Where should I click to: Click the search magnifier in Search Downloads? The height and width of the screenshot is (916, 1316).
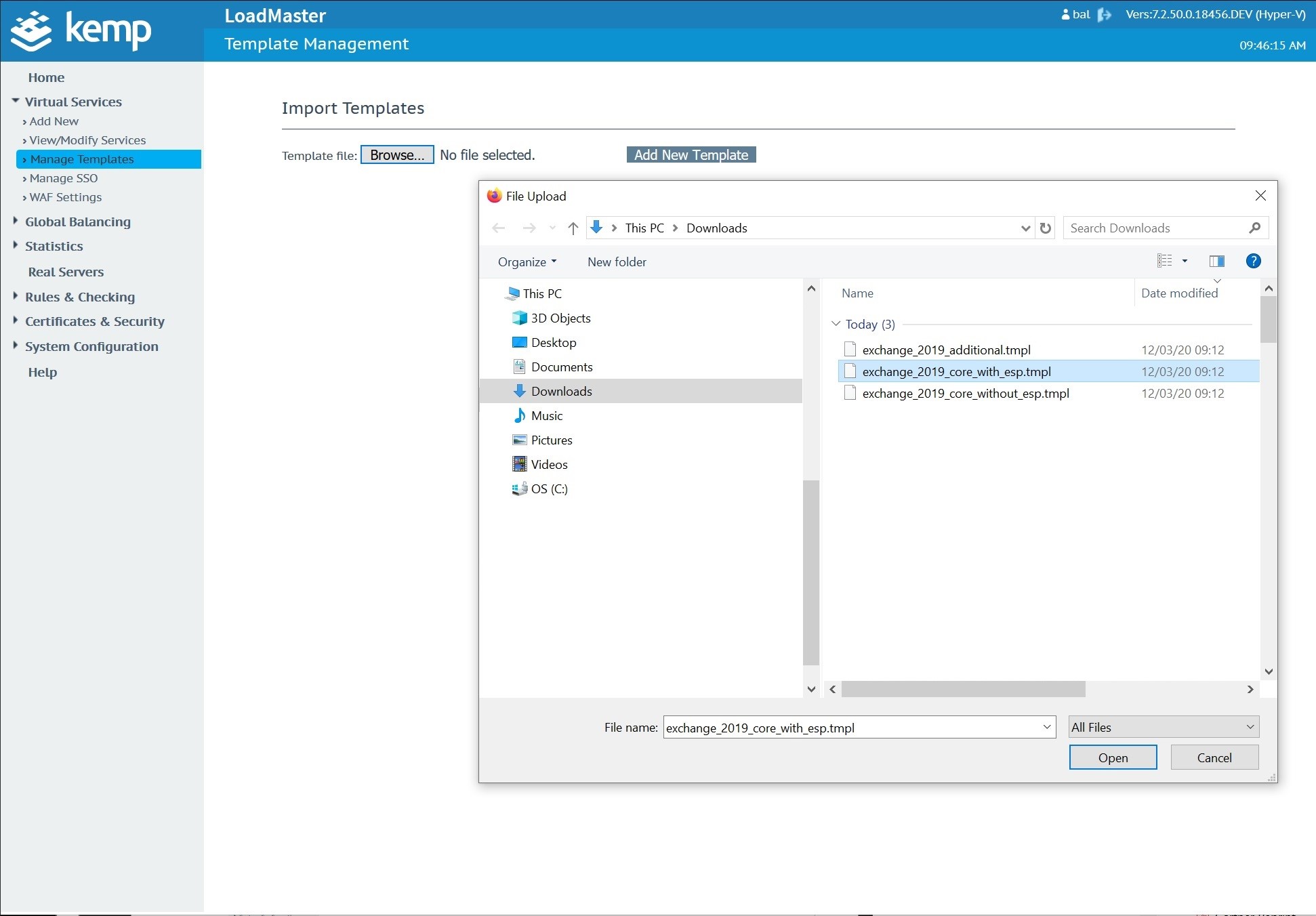point(1254,228)
